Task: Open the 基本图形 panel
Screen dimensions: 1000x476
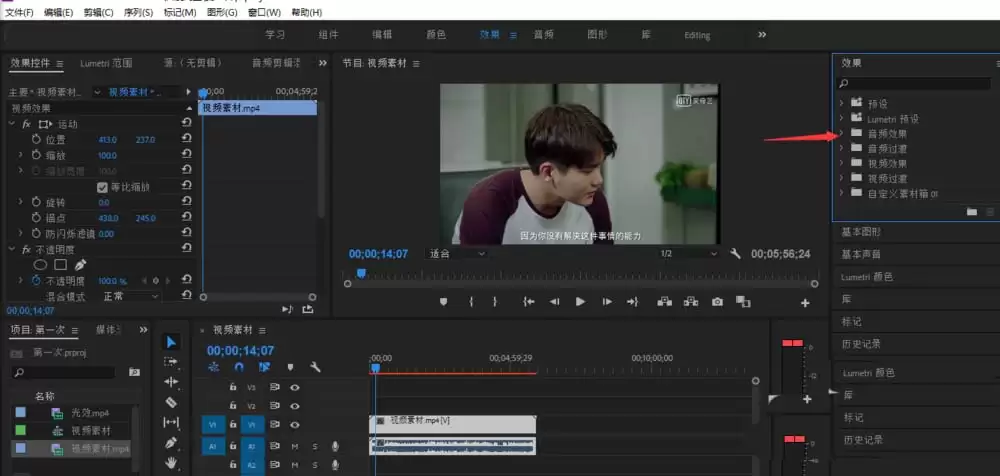Action: pyautogui.click(x=861, y=232)
